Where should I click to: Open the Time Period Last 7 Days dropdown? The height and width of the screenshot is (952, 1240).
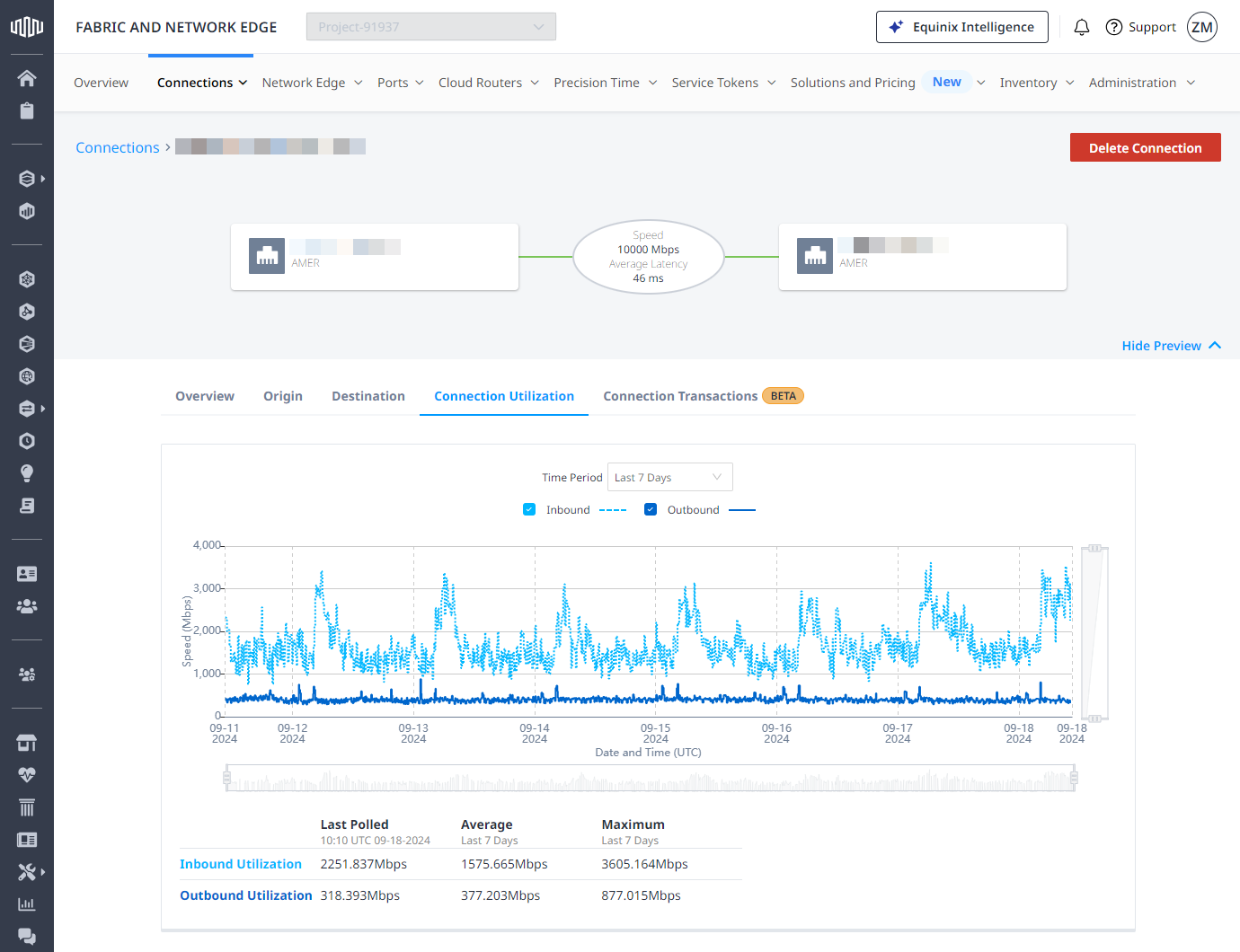[x=670, y=477]
